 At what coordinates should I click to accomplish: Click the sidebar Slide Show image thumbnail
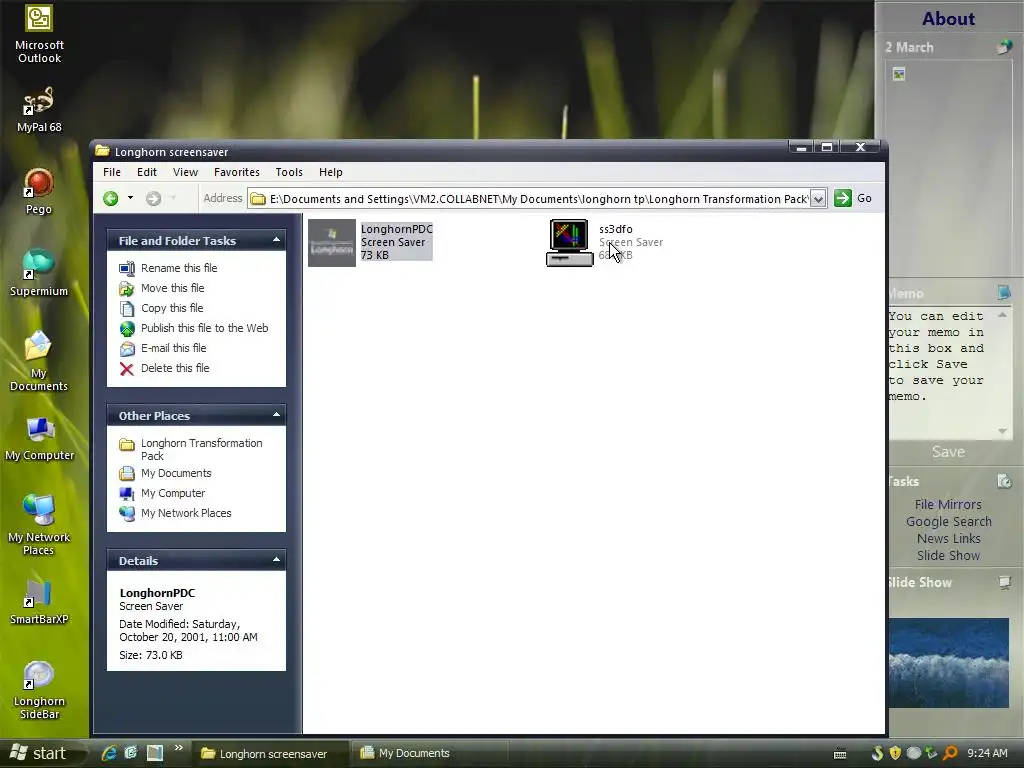pos(949,662)
